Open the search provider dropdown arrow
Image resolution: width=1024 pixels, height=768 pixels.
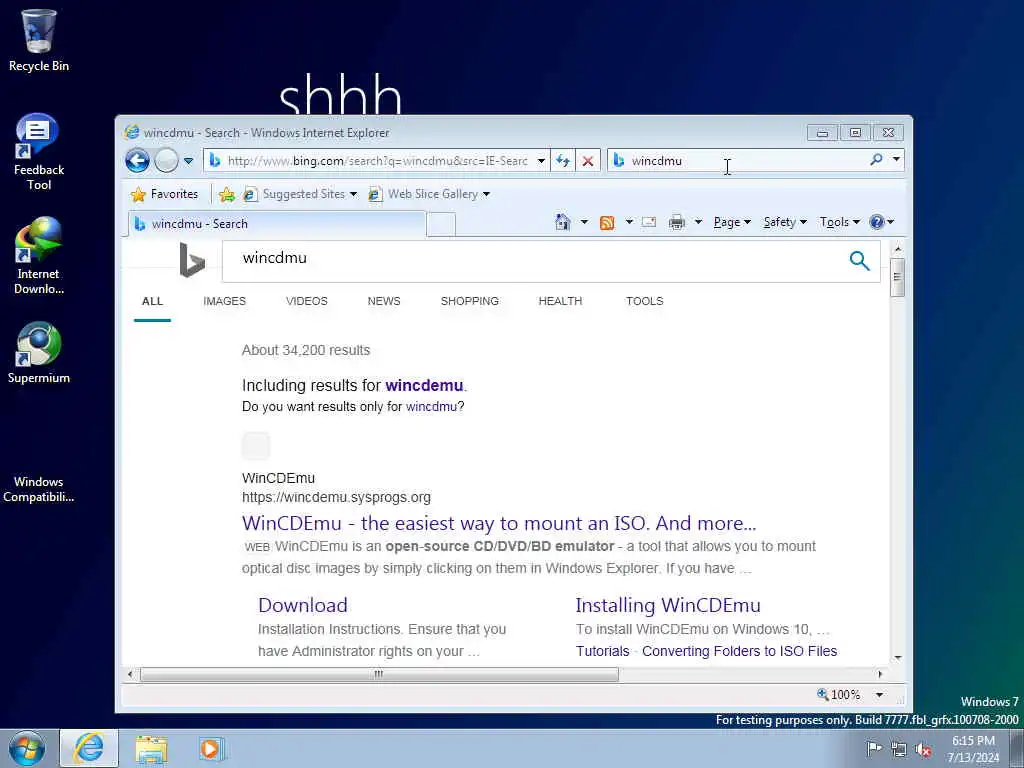tap(897, 159)
